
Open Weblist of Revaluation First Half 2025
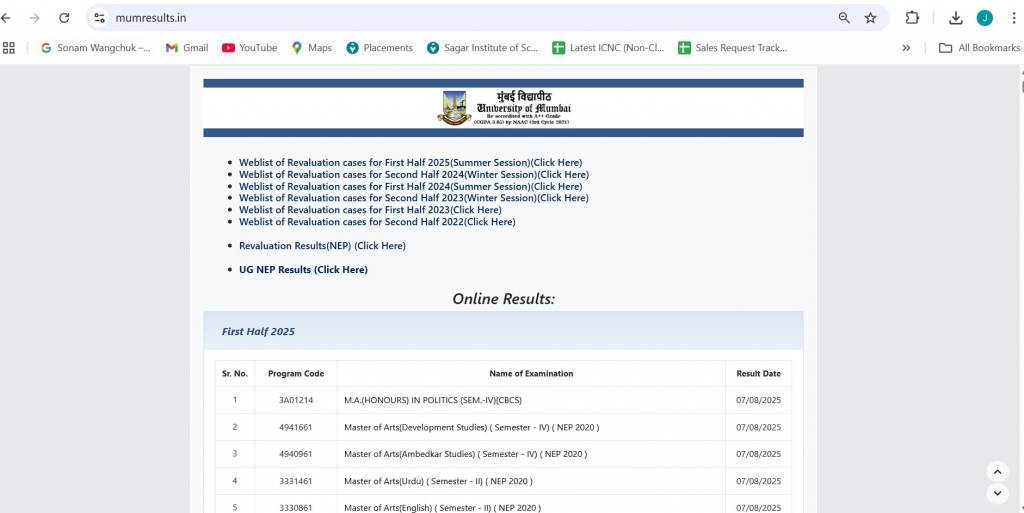[410, 162]
